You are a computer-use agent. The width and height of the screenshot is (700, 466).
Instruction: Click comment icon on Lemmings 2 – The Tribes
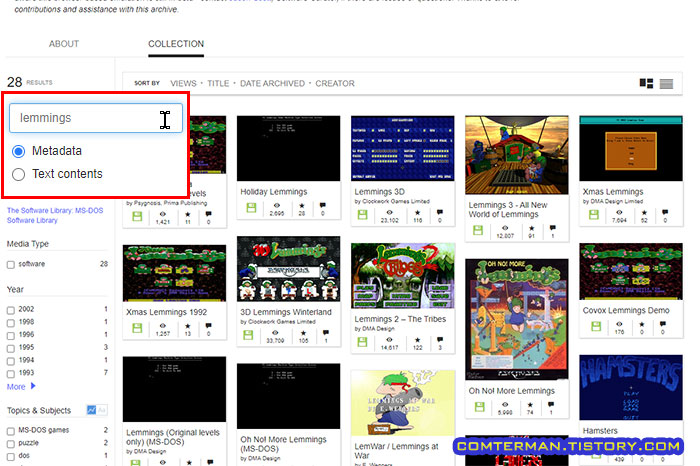click(440, 340)
